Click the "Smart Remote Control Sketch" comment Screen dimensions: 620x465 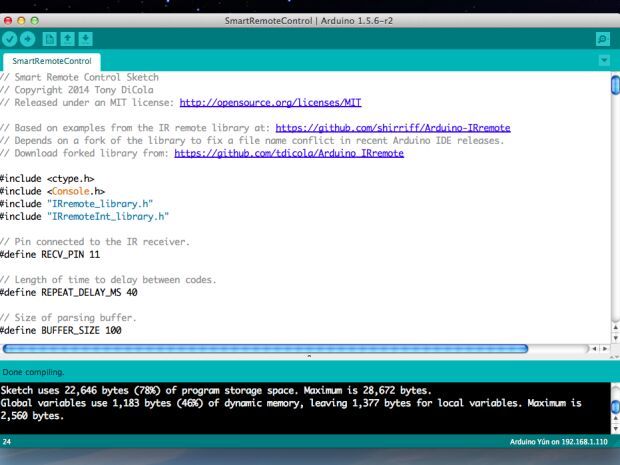[79, 77]
